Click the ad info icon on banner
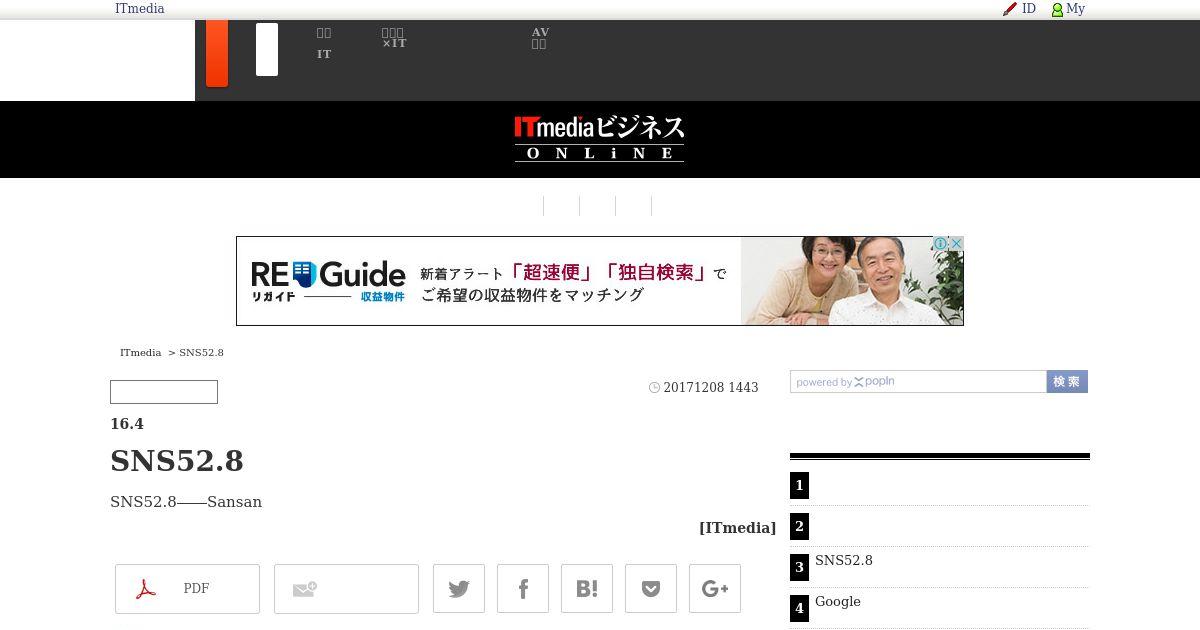1200x630 pixels. 940,243
